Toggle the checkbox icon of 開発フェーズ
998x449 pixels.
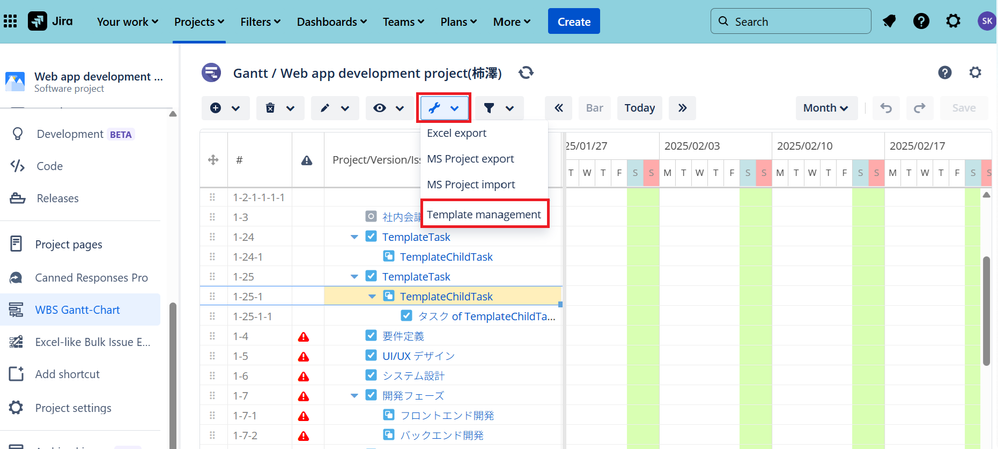(x=371, y=396)
